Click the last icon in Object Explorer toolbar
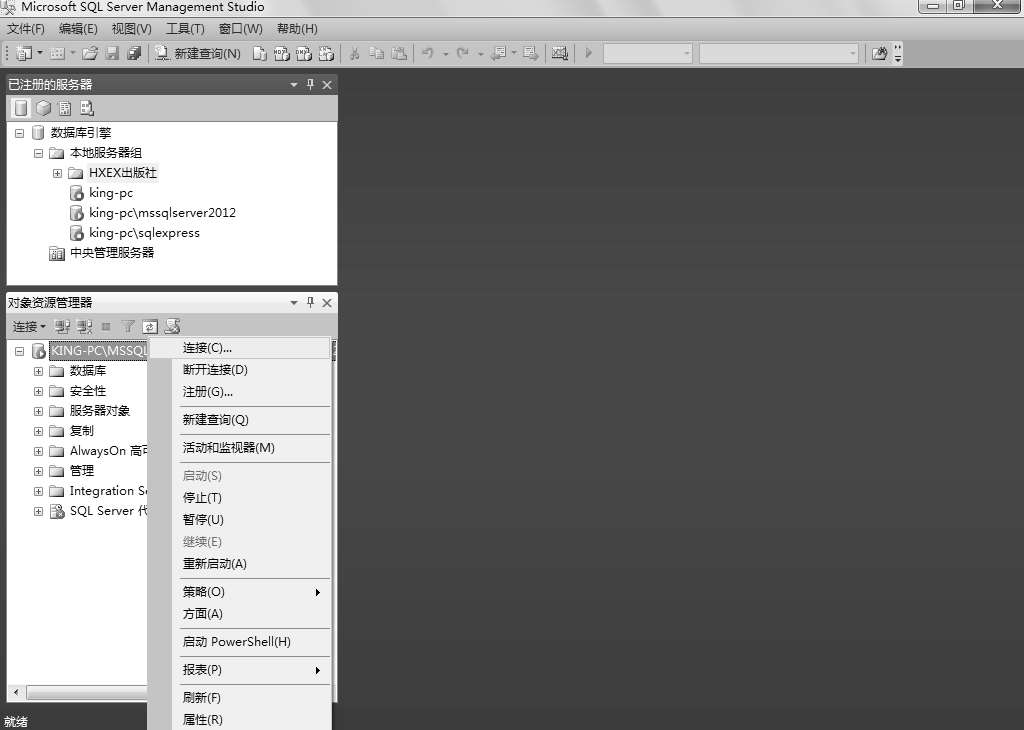This screenshot has width=1024, height=730. point(172,326)
